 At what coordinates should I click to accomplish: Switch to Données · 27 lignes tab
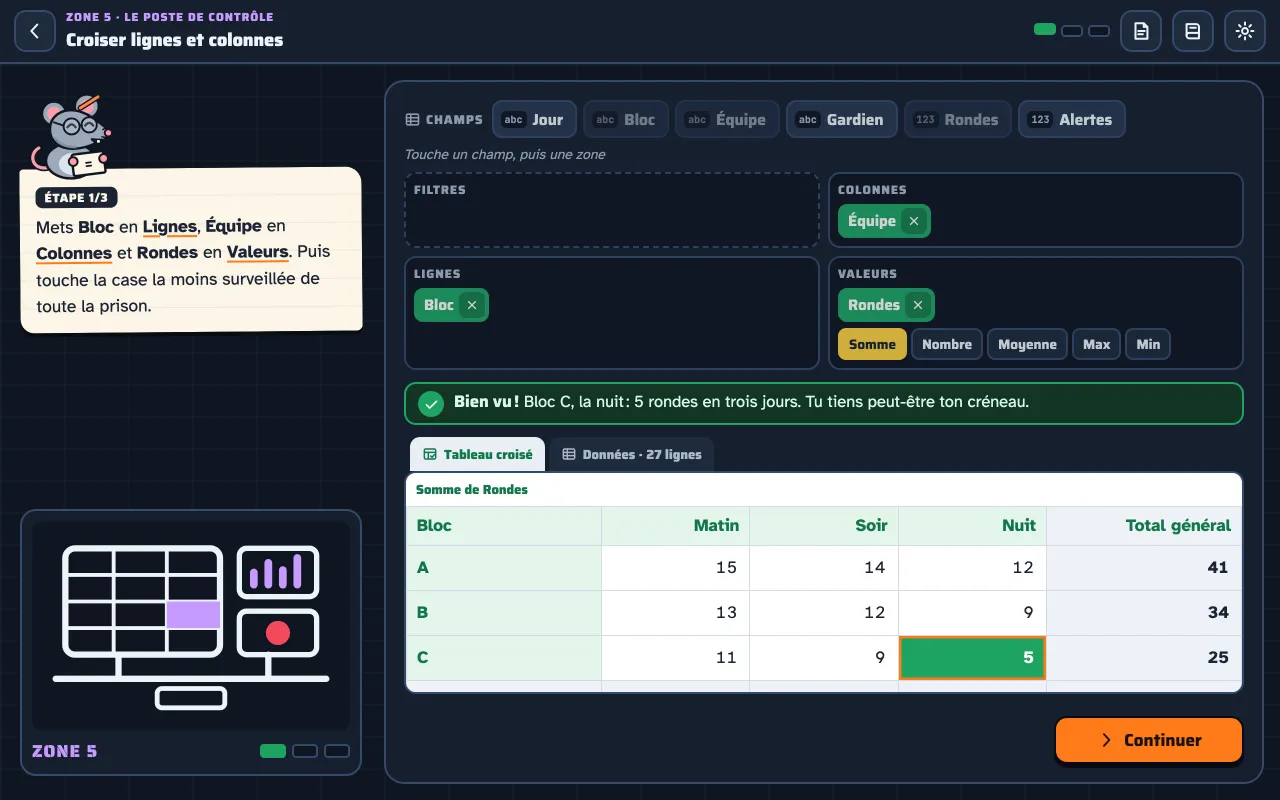click(x=632, y=454)
